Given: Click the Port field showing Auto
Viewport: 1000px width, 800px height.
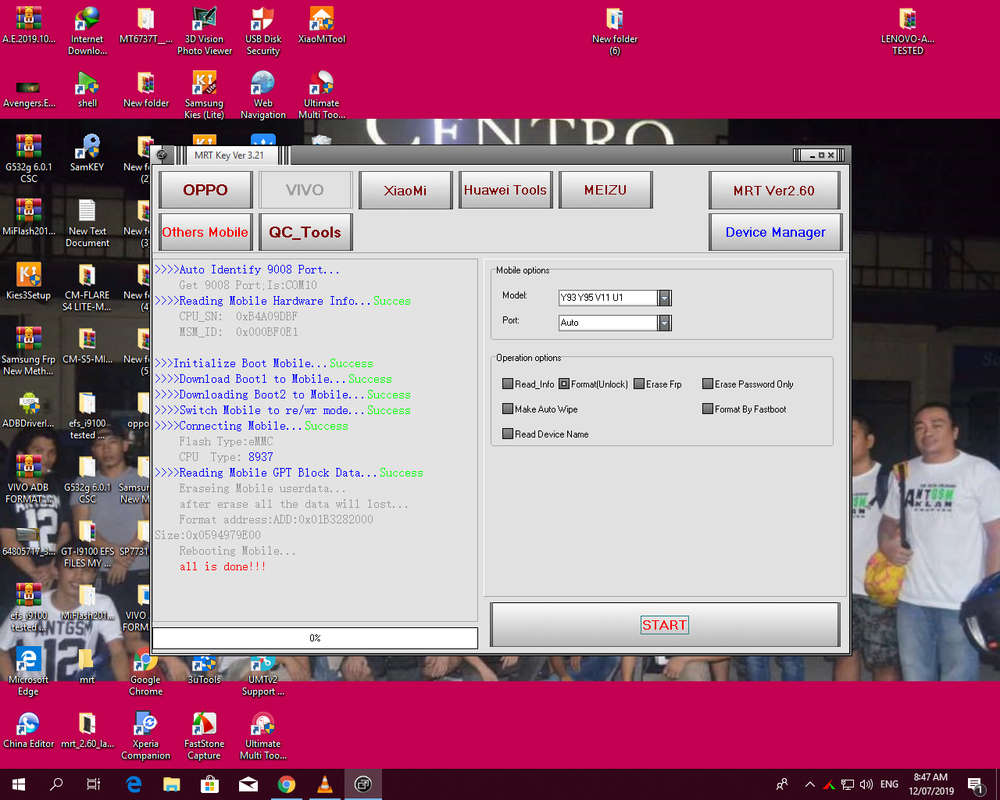Looking at the screenshot, I should pos(608,323).
